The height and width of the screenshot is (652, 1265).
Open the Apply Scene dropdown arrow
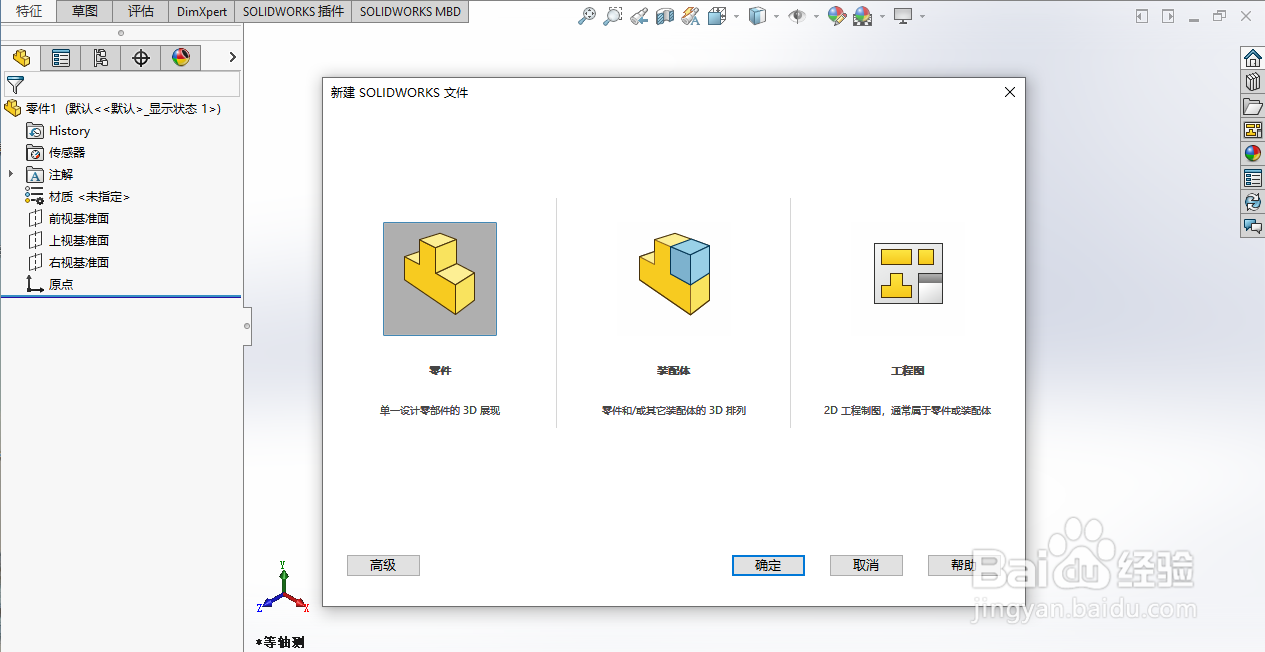[x=881, y=16]
